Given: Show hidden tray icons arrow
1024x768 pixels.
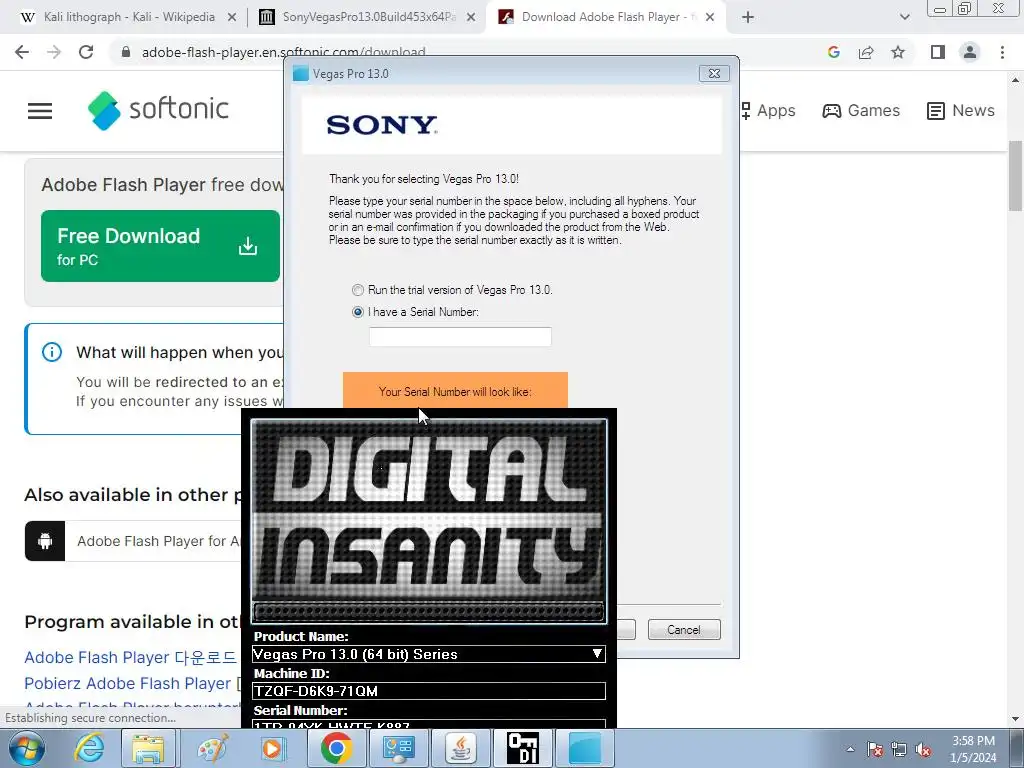Looking at the screenshot, I should [850, 749].
